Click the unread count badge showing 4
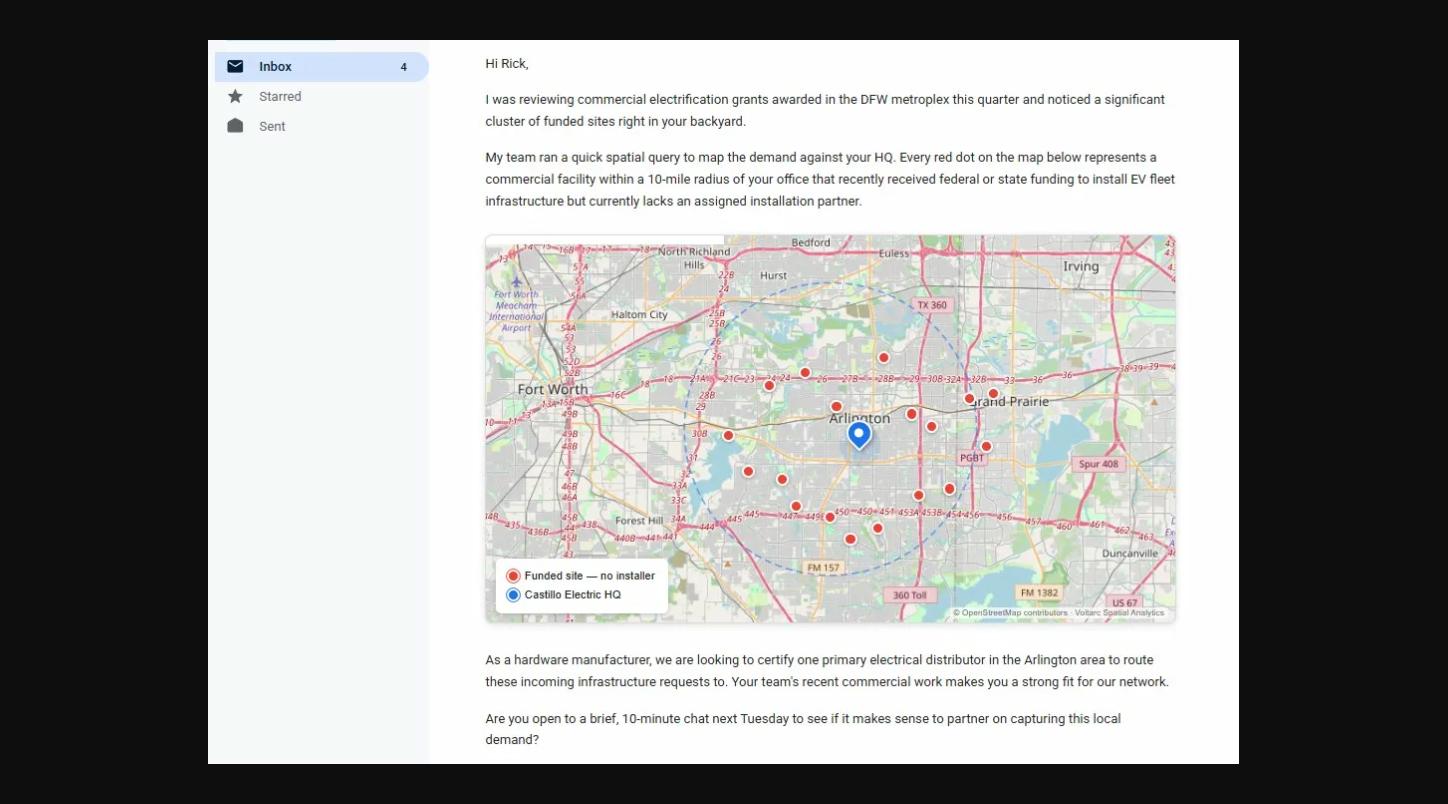Image resolution: width=1448 pixels, height=804 pixels. pos(404,66)
